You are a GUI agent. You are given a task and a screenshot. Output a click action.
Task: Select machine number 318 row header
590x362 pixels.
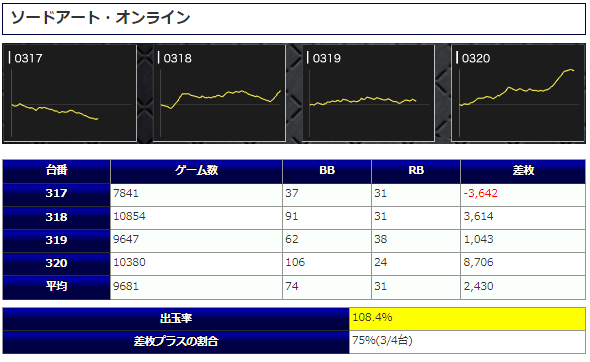point(56,218)
